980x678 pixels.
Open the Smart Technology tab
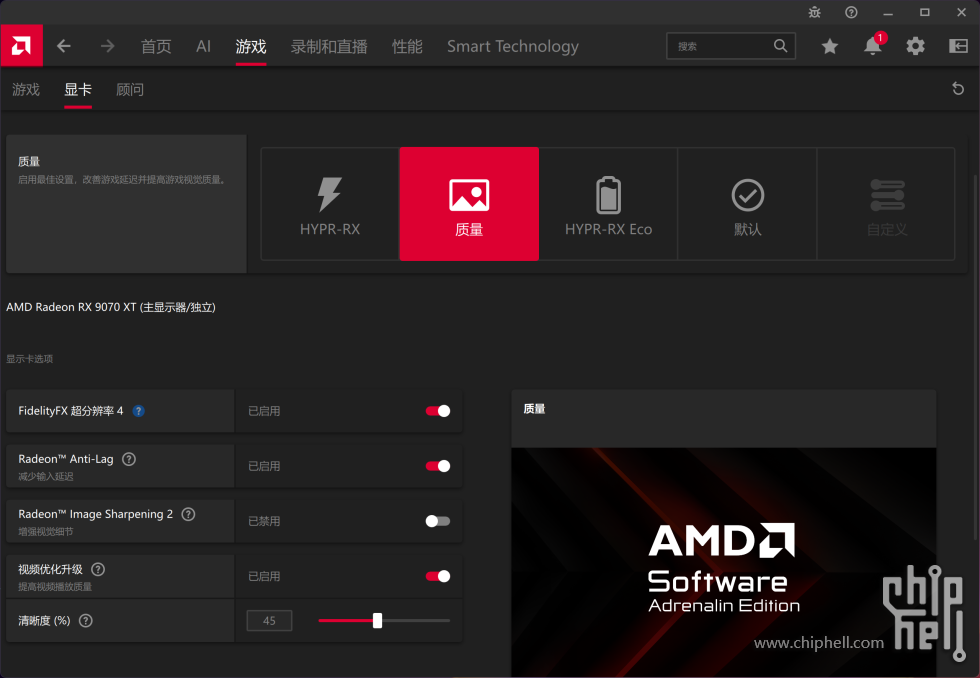(x=513, y=46)
